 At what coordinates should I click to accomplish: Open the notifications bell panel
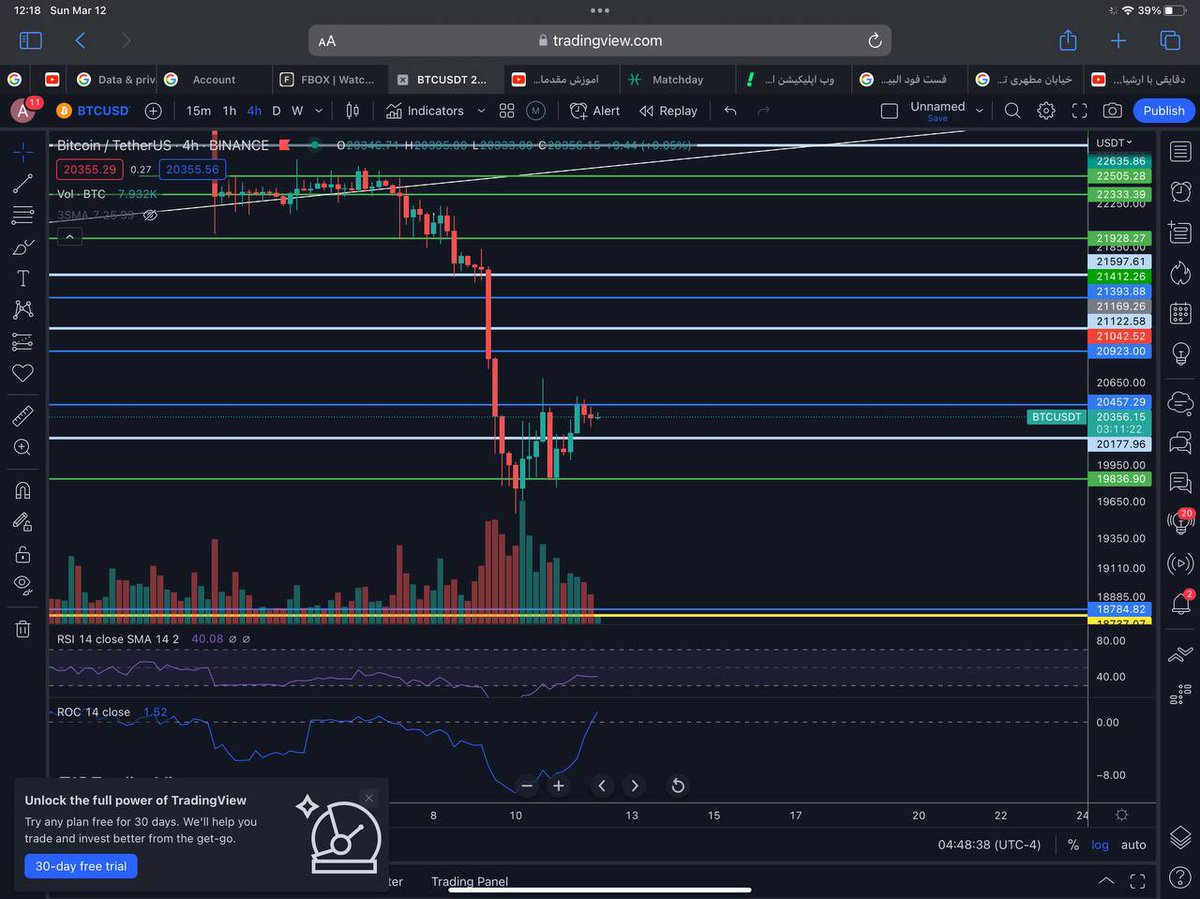coord(1180,603)
